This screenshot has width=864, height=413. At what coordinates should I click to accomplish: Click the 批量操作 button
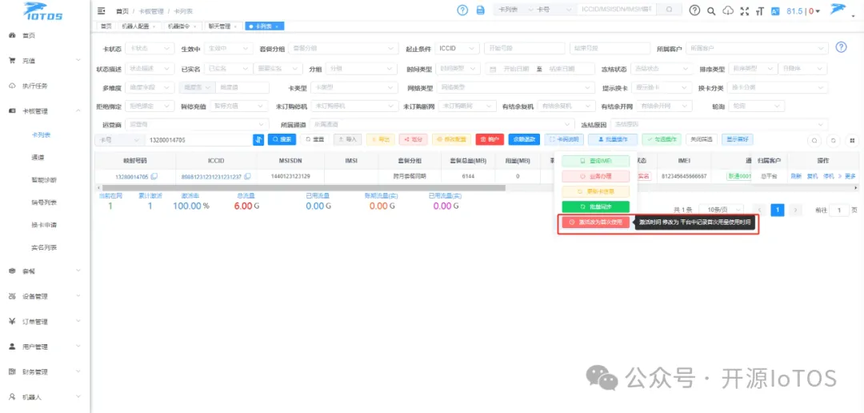pos(613,140)
